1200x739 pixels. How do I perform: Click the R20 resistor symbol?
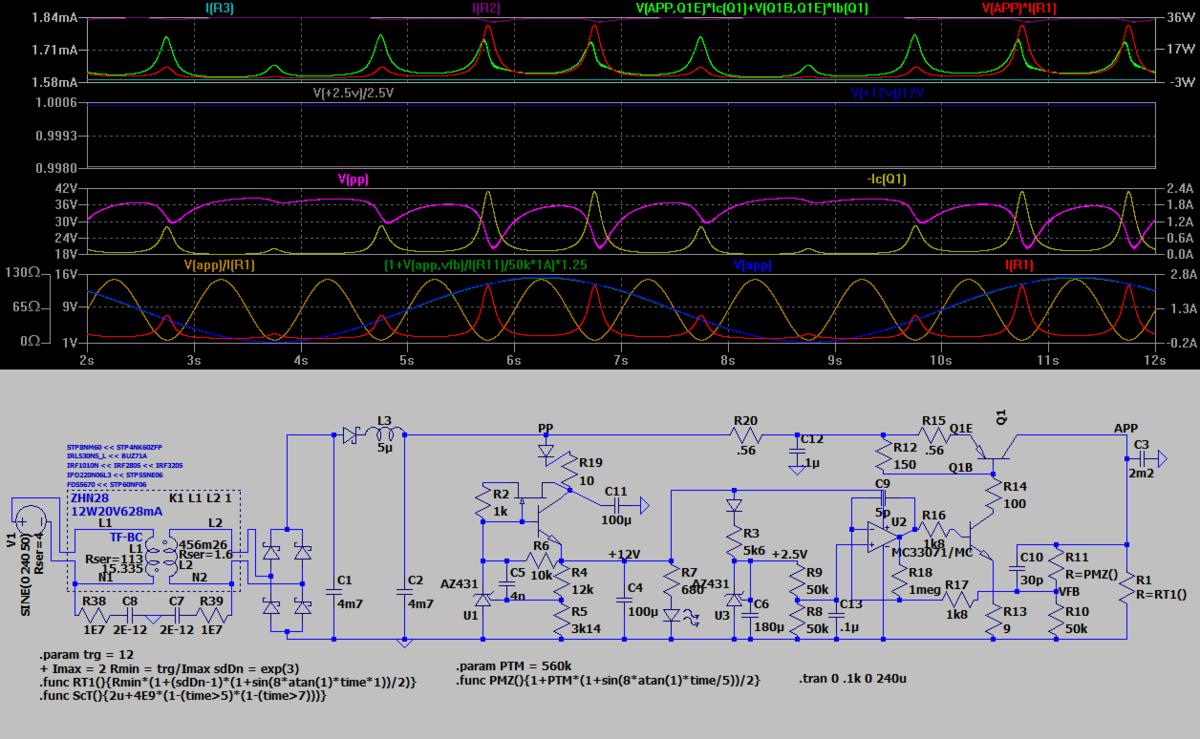pyautogui.click(x=744, y=435)
